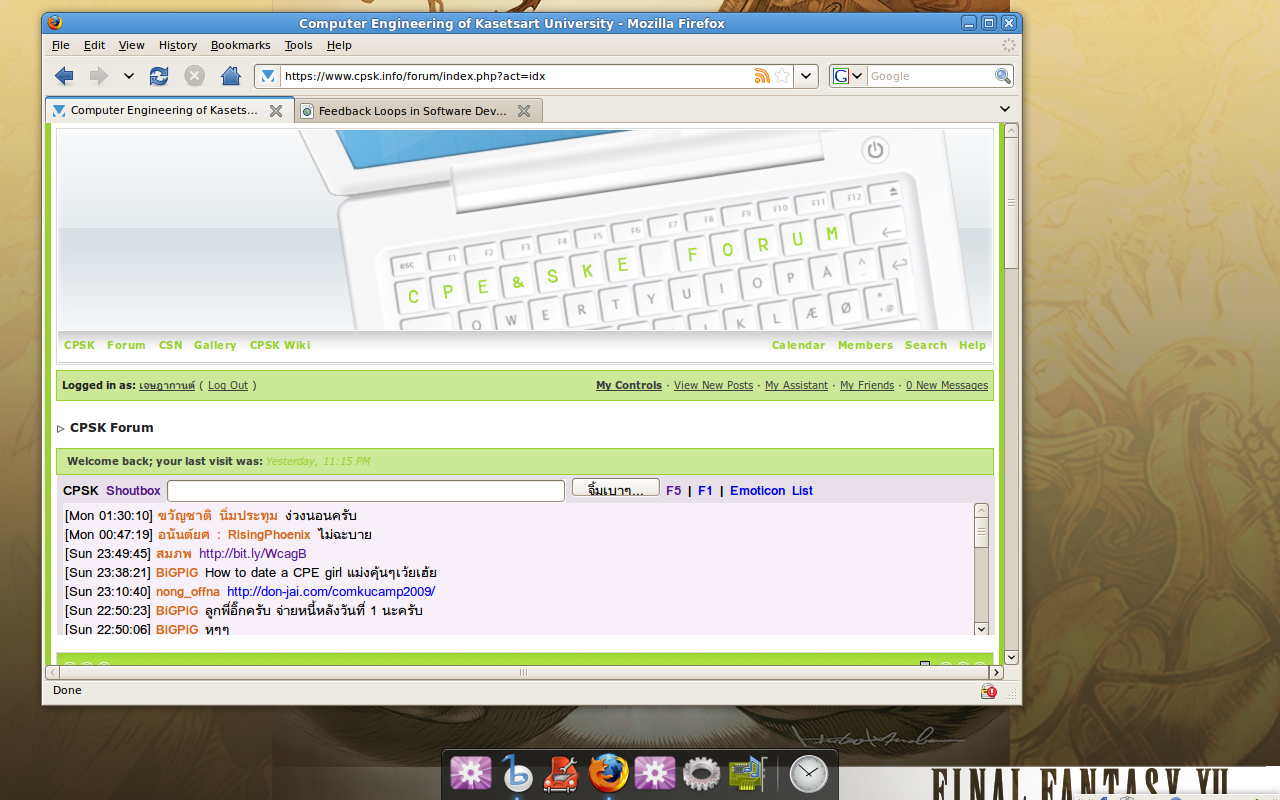Open the Forum navigation link
Image resolution: width=1280 pixels, height=800 pixels.
126,345
